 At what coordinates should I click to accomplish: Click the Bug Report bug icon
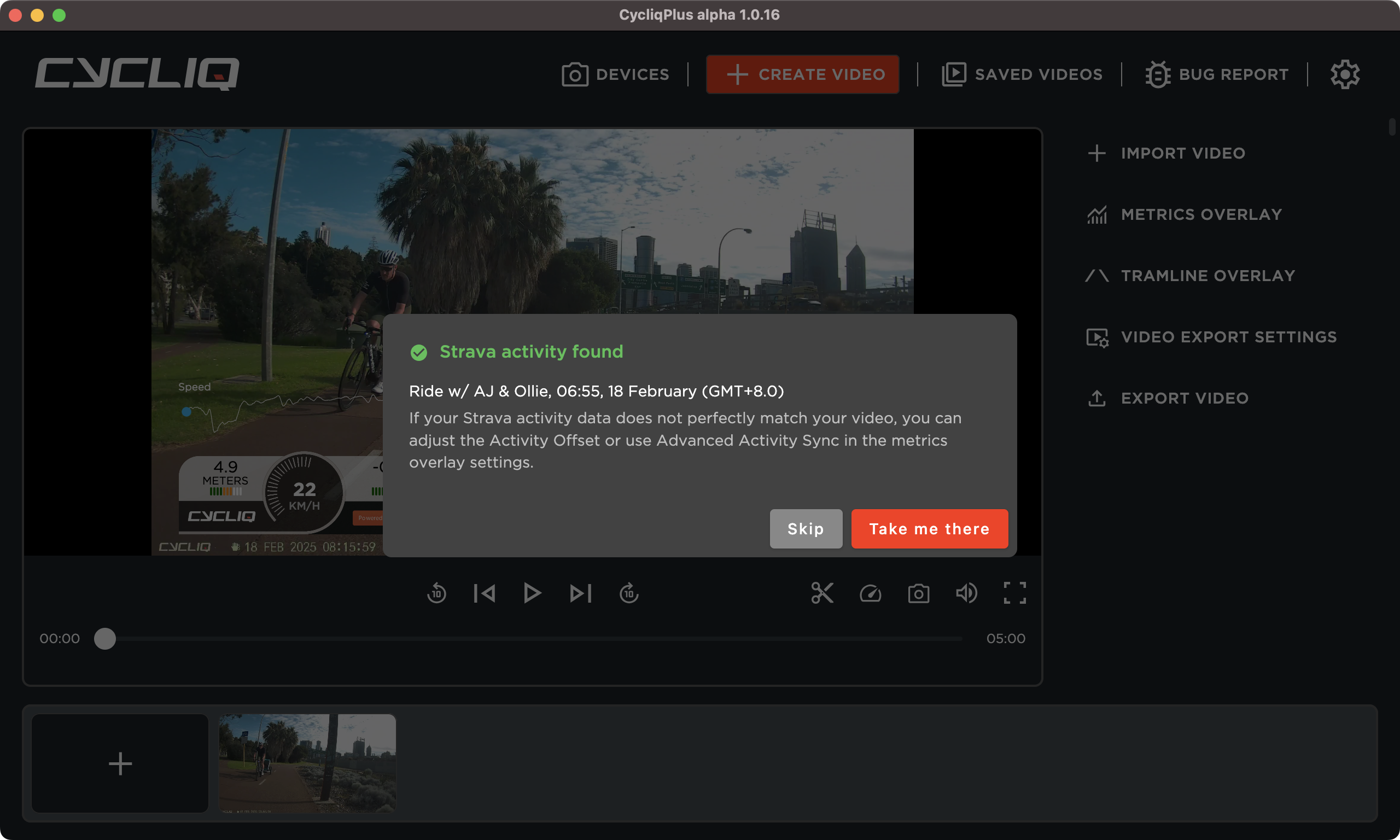(x=1158, y=74)
